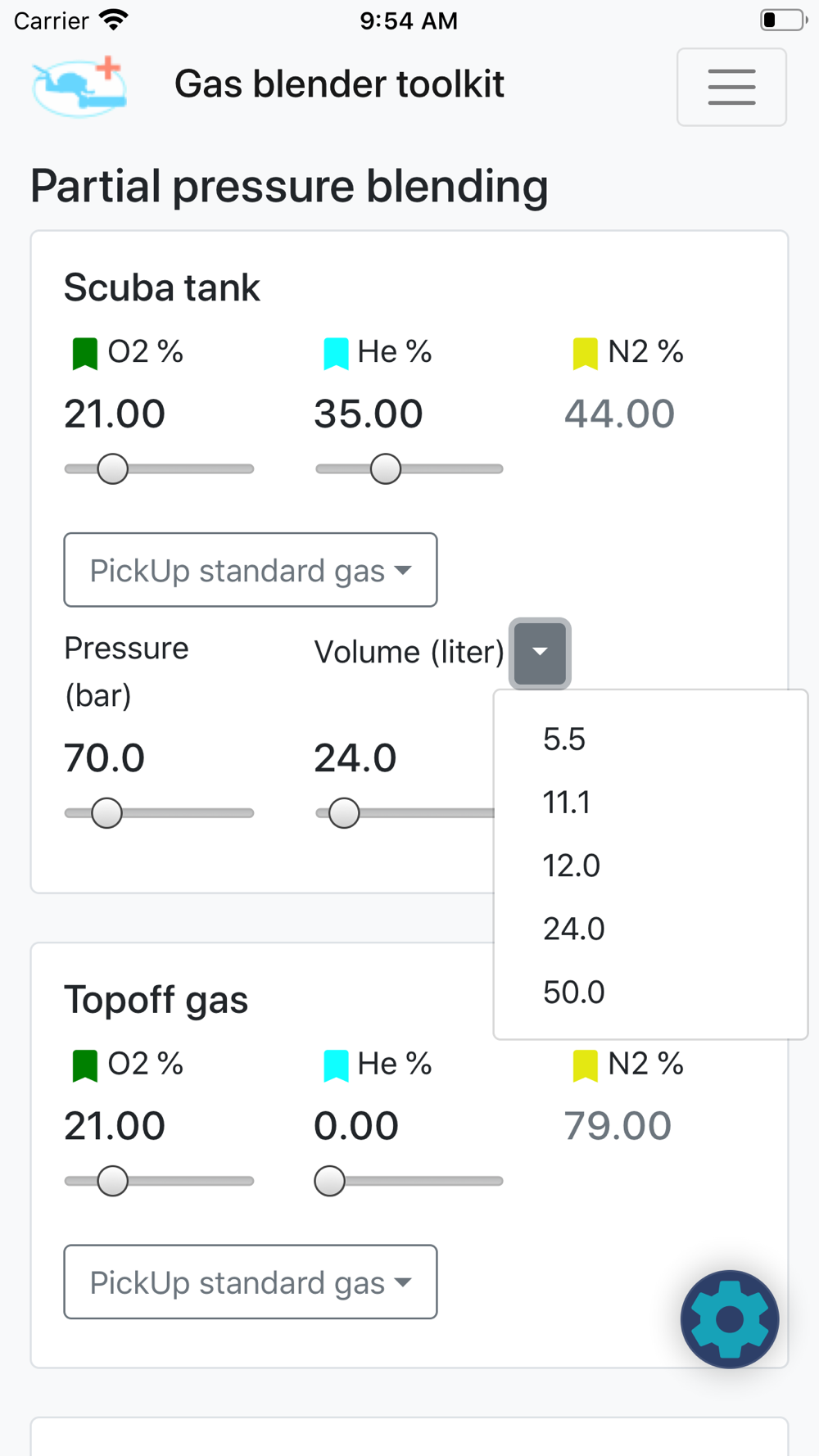Tap the cyan He bookmark icon in Topoff gas

(x=336, y=1066)
